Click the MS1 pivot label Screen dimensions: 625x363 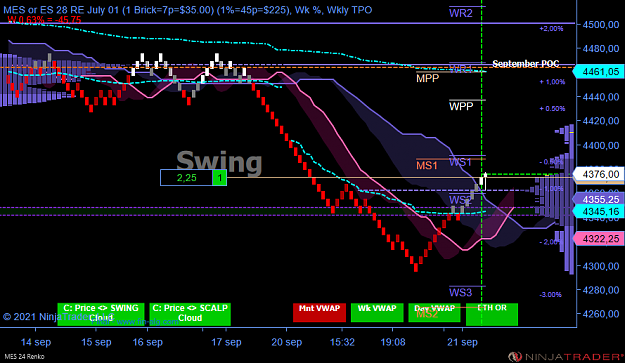[x=427, y=165]
